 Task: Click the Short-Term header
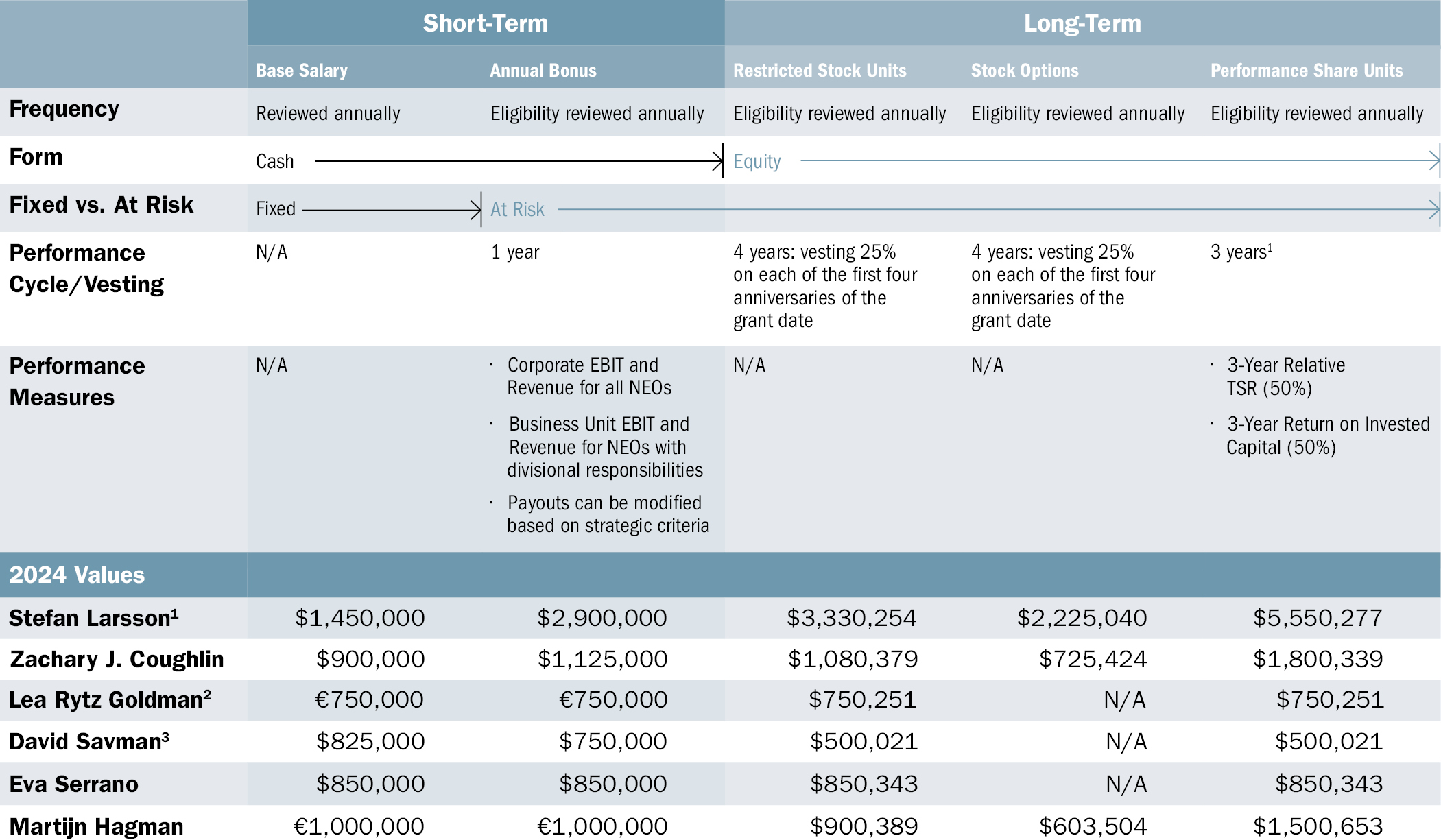pyautogui.click(x=485, y=23)
